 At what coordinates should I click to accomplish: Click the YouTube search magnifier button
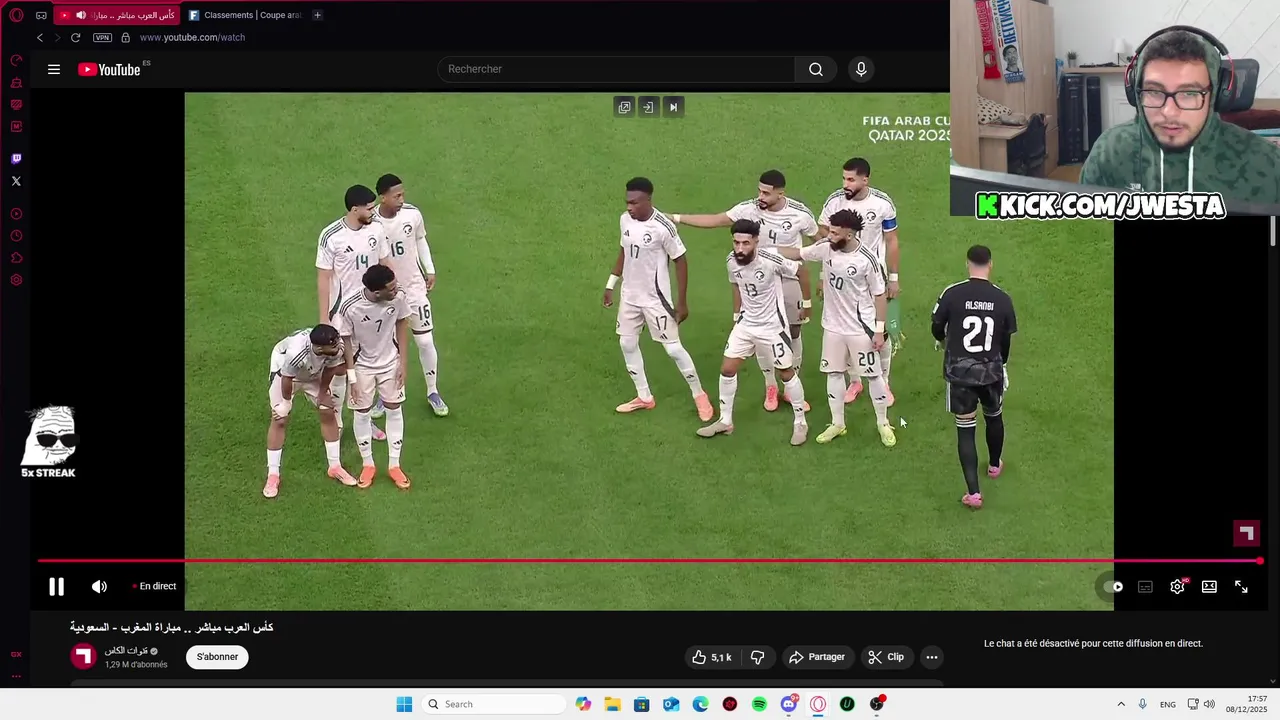pyautogui.click(x=816, y=69)
